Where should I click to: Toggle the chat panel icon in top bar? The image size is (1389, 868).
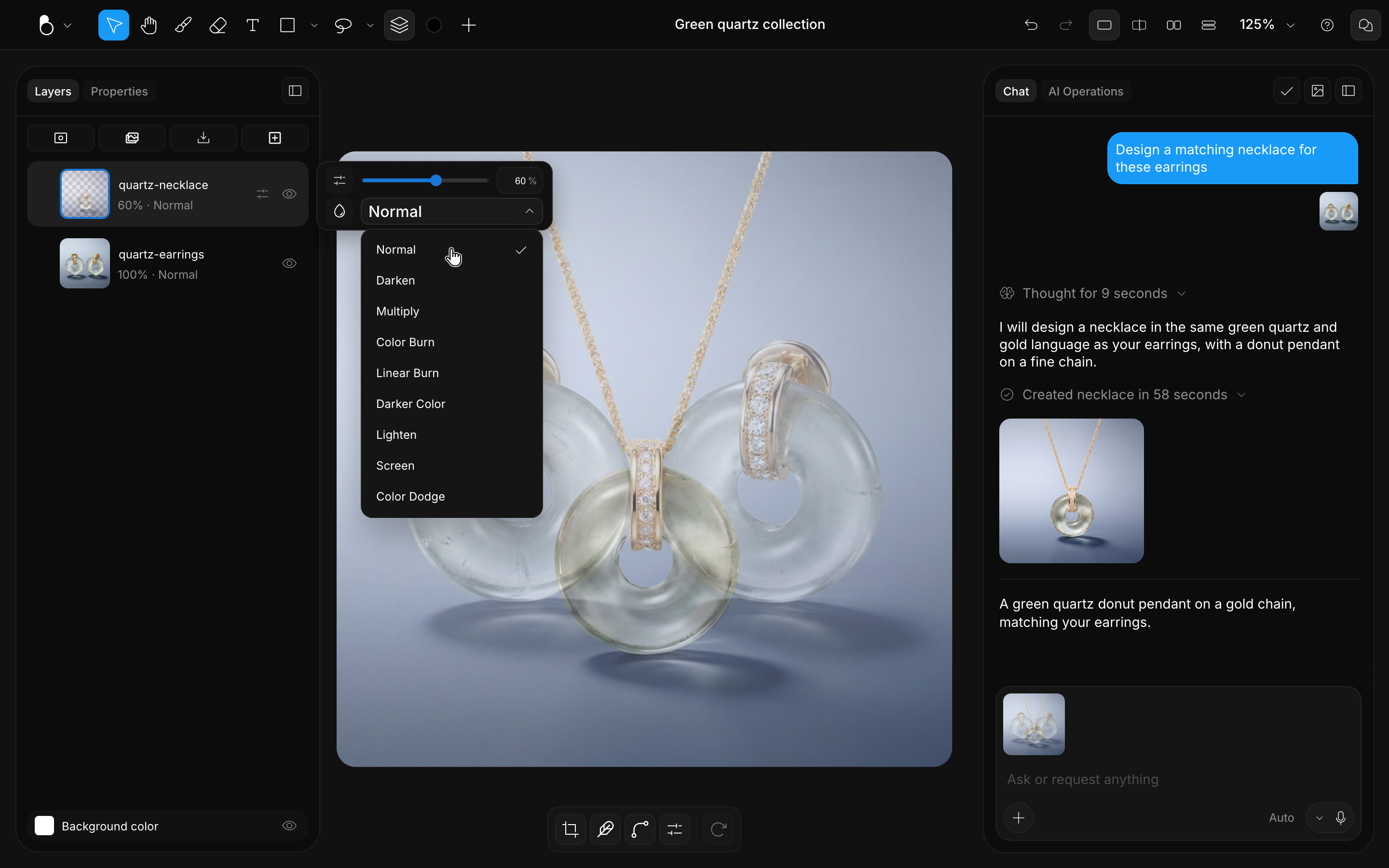click(x=1365, y=25)
